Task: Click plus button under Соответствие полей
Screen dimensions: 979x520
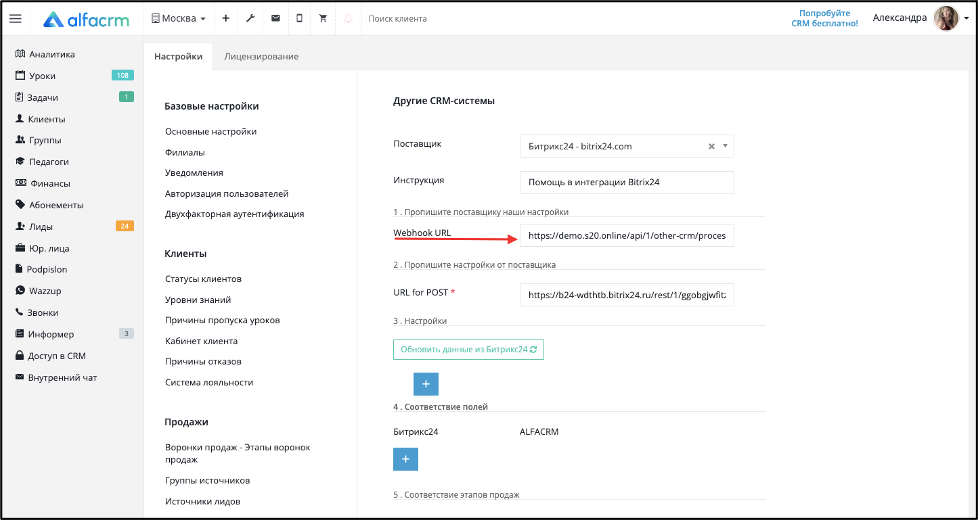Action: 405,459
